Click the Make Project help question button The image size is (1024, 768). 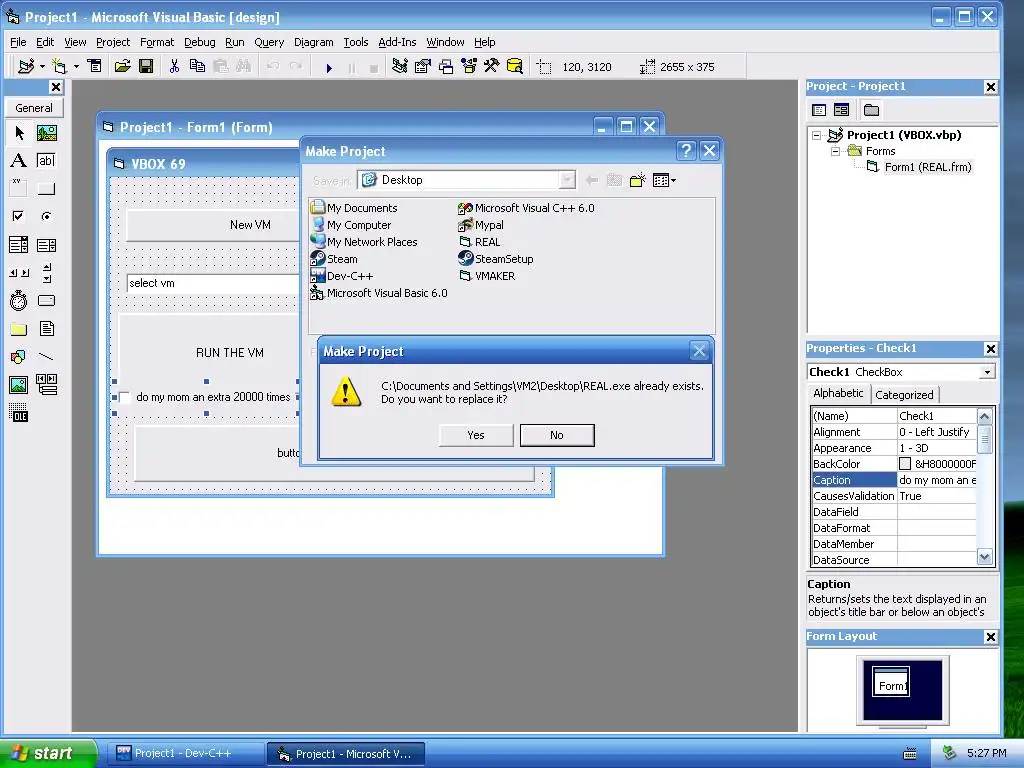(686, 151)
